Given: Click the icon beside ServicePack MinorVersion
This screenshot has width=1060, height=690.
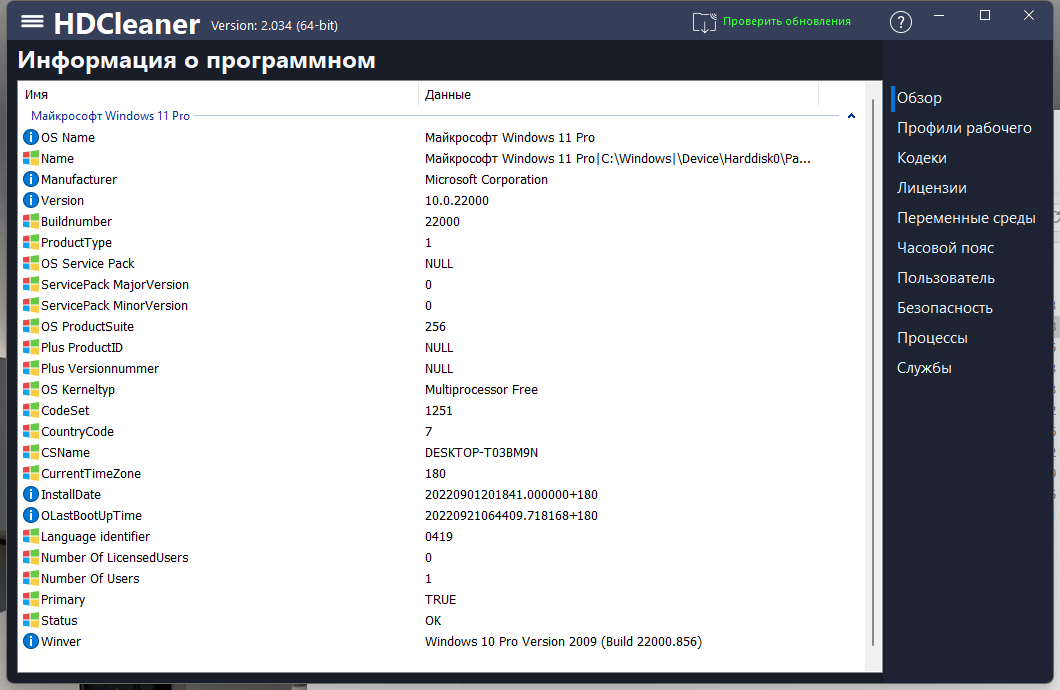Looking at the screenshot, I should point(30,305).
